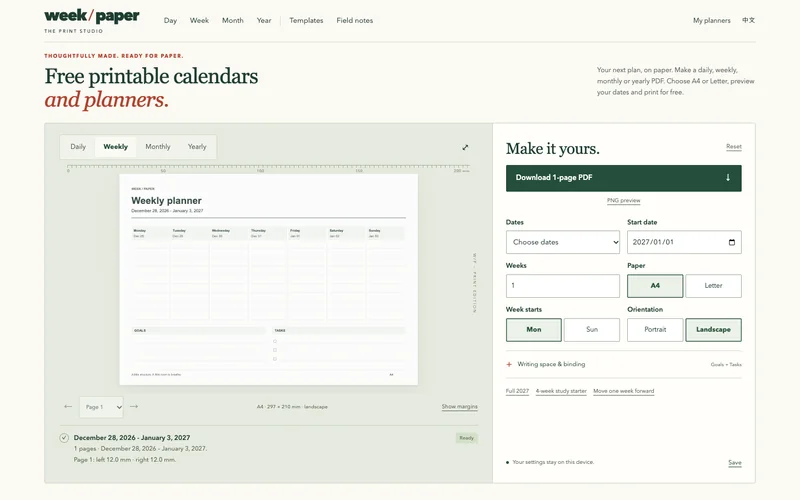Click the plus icon beside Writing space

(x=509, y=364)
